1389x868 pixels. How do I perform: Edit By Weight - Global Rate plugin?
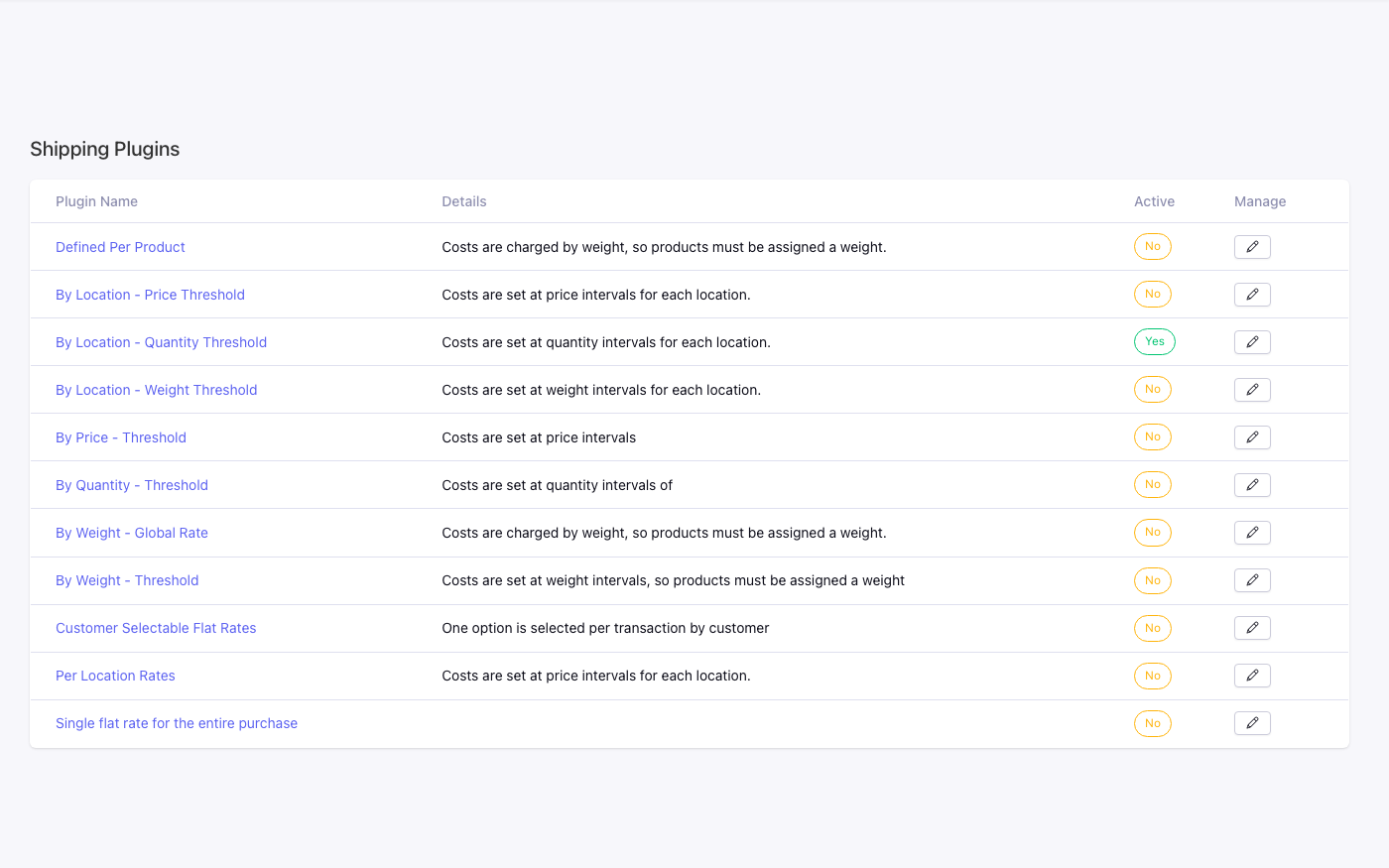tap(1252, 533)
